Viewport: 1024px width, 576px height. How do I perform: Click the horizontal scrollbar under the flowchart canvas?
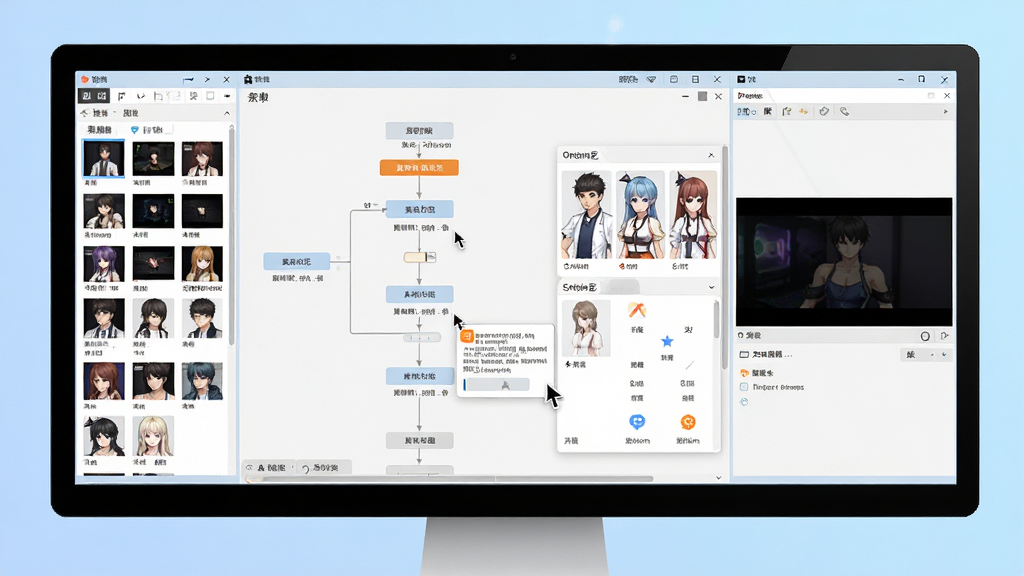click(451, 479)
